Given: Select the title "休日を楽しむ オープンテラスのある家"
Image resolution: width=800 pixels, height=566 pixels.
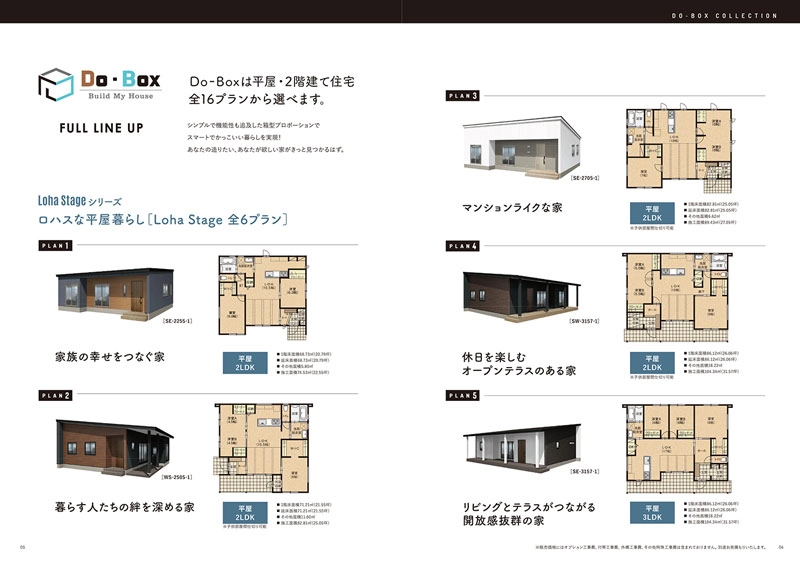Looking at the screenshot, I should click(x=519, y=364).
